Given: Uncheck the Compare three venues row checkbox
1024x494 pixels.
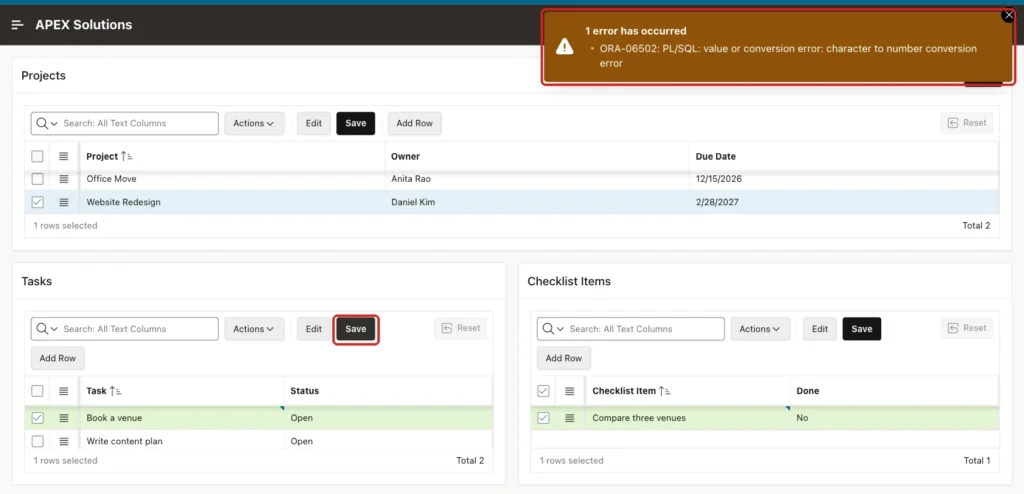Looking at the screenshot, I should click(543, 418).
